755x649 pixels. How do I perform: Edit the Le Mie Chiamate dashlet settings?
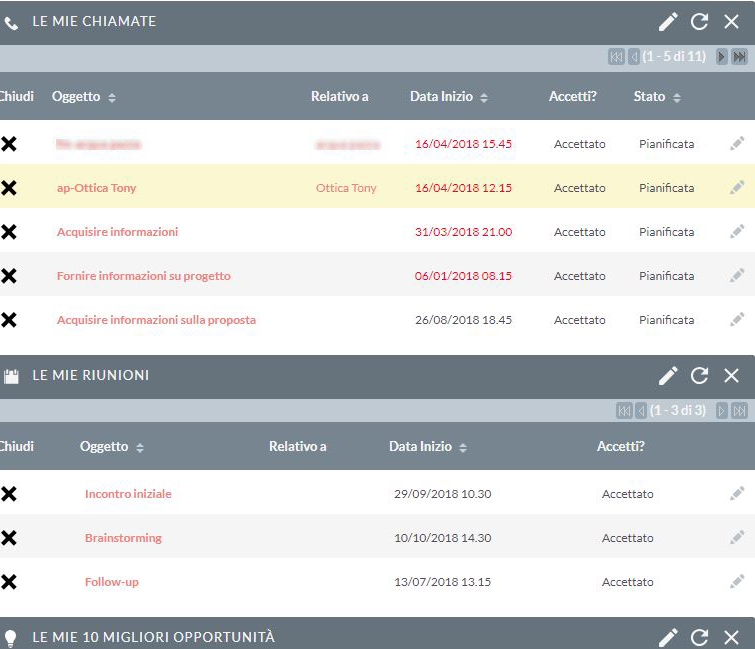coord(668,22)
